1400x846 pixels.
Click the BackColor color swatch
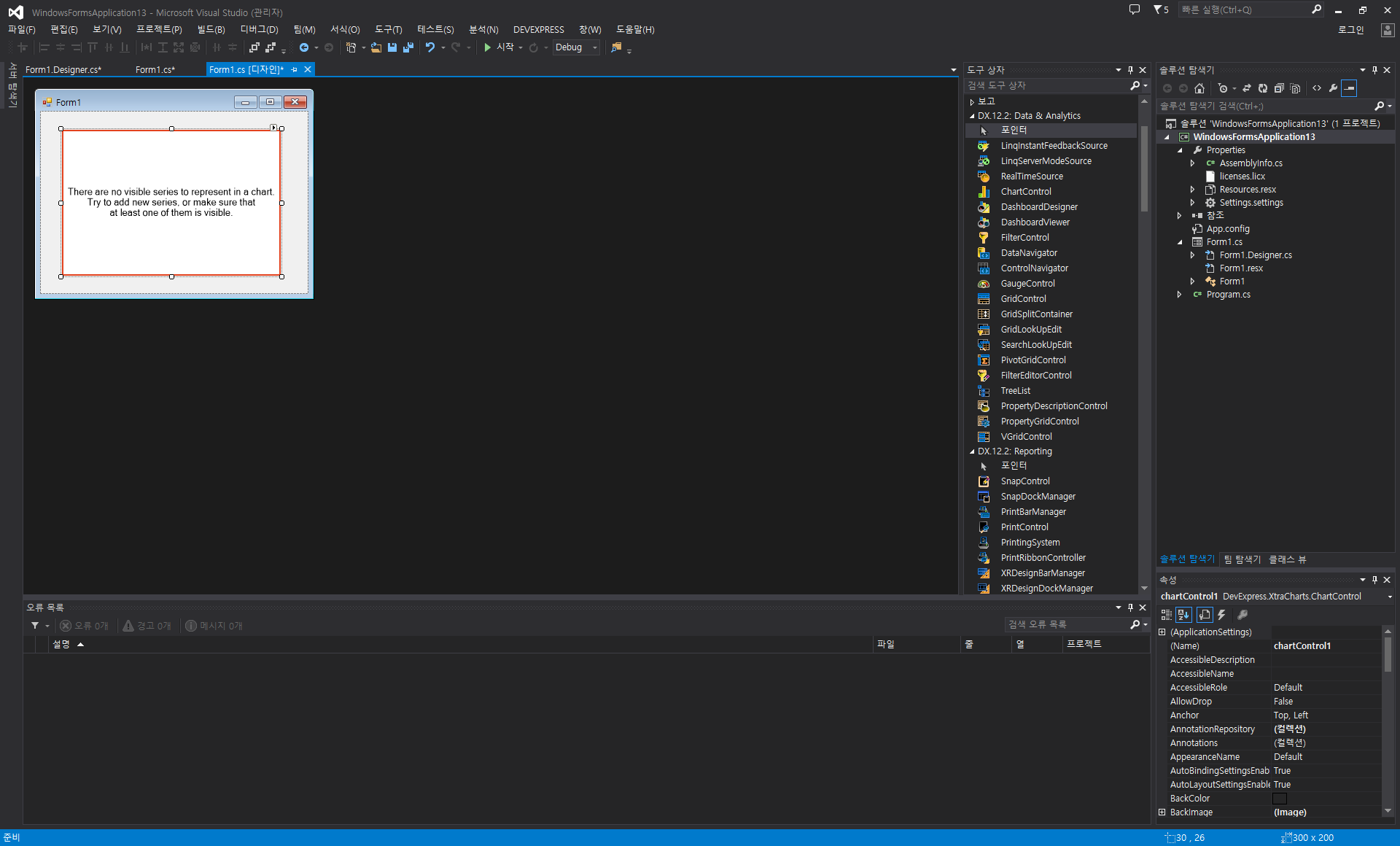point(1280,799)
